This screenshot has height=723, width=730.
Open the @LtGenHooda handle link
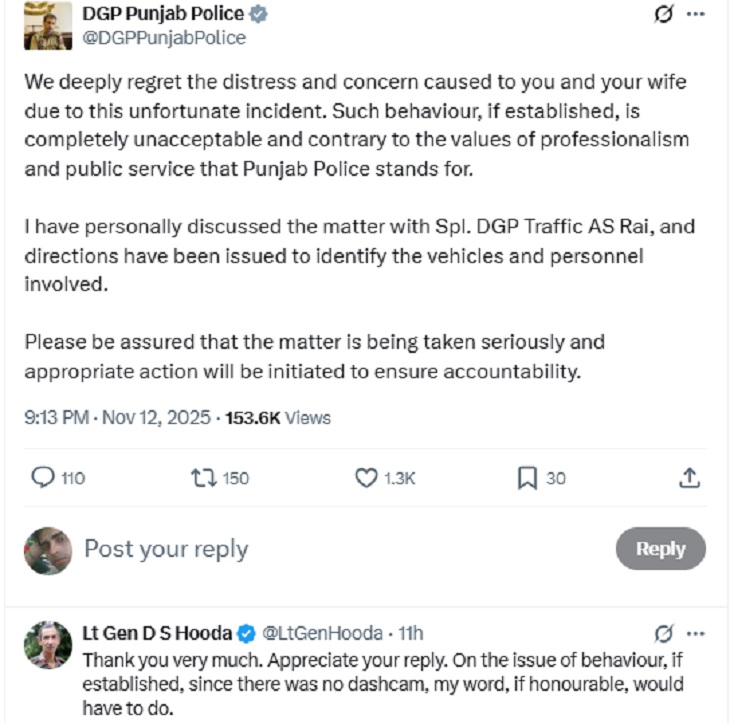(322, 633)
